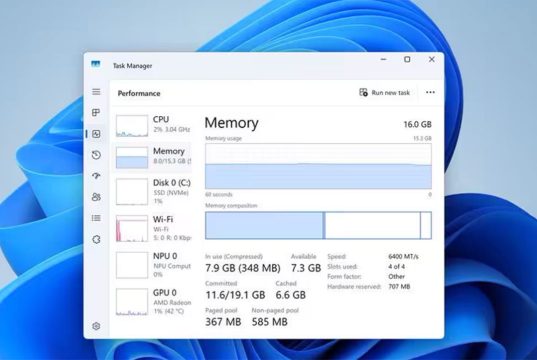The image size is (537, 360).
Task: Select the NPU 0 performance entry
Action: [153, 265]
